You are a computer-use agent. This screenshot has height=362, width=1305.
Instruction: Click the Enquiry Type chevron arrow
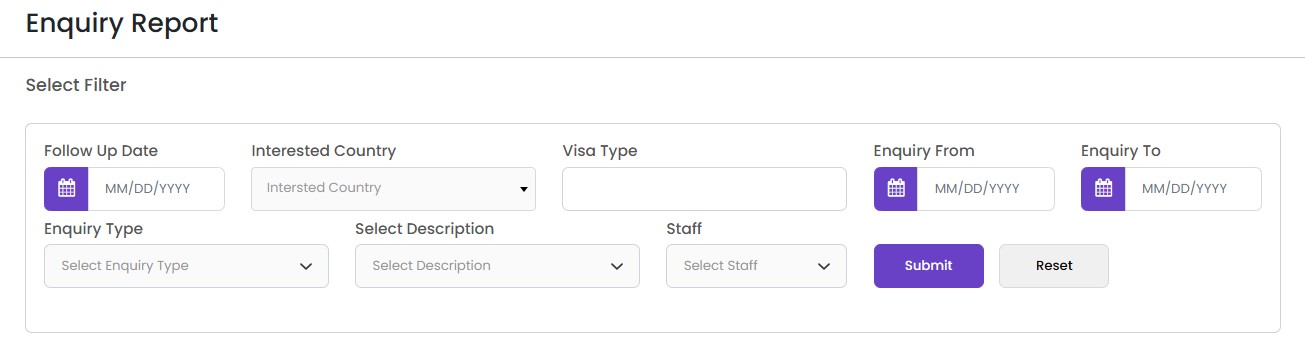point(306,267)
